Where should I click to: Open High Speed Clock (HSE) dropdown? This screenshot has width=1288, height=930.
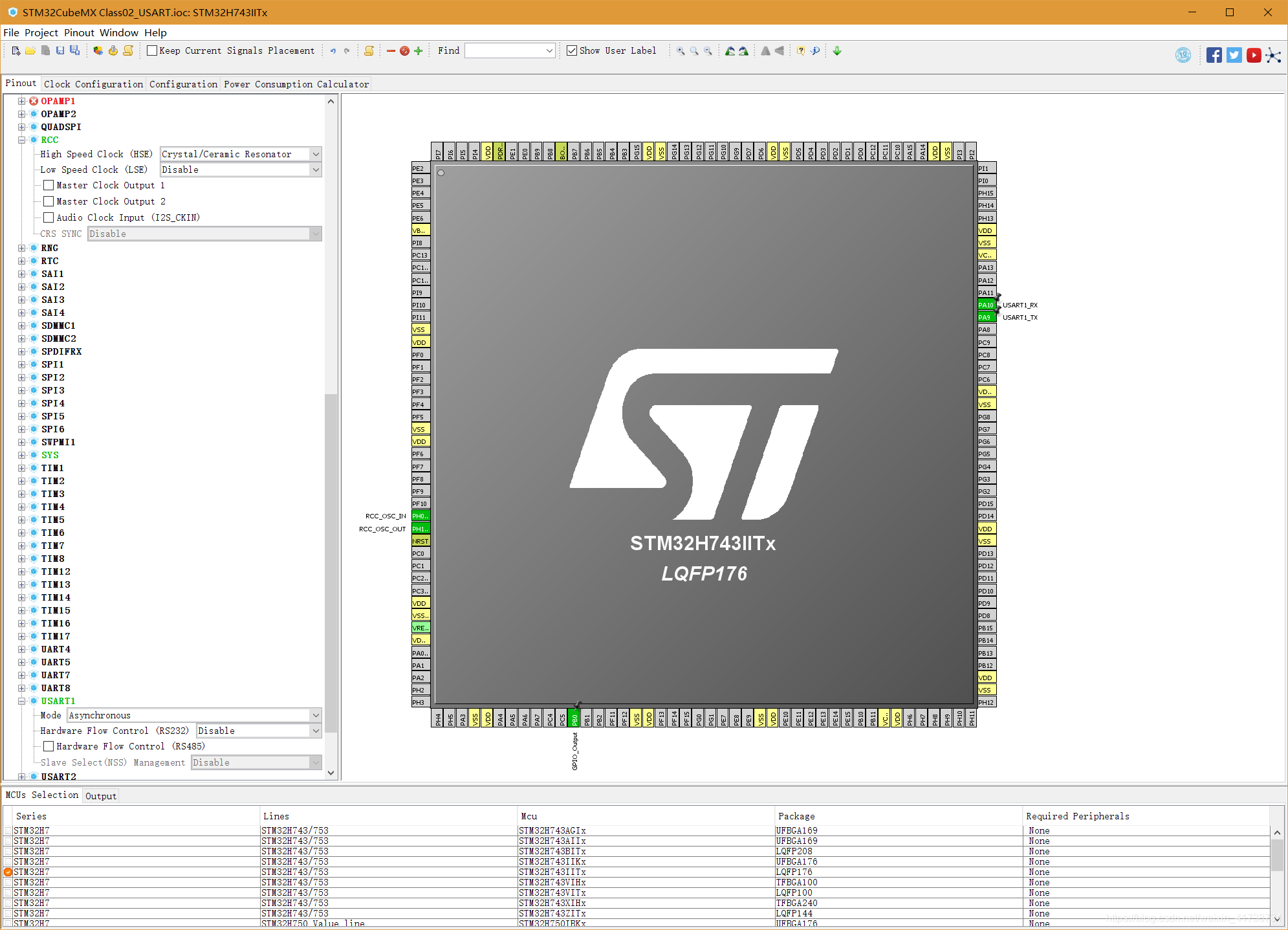click(x=241, y=154)
